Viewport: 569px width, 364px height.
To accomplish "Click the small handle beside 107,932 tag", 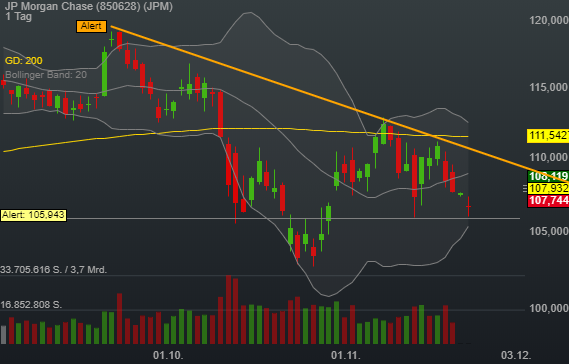I will [x=524, y=188].
